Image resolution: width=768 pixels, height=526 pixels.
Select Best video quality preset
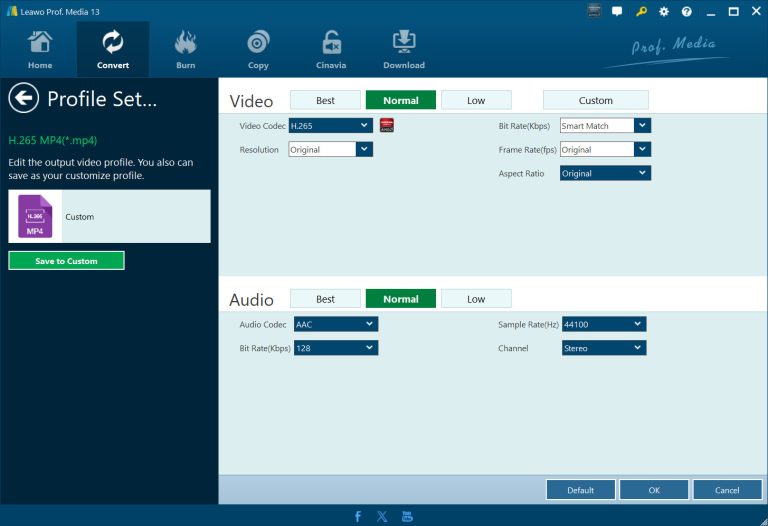pyautogui.click(x=325, y=100)
